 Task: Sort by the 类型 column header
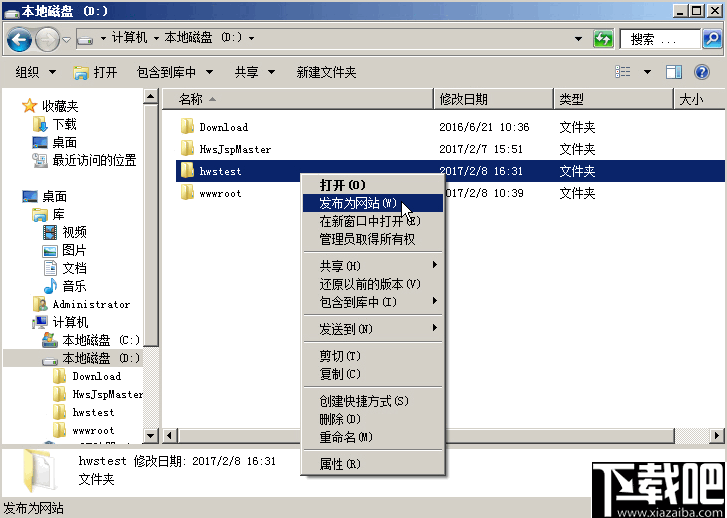pos(613,99)
